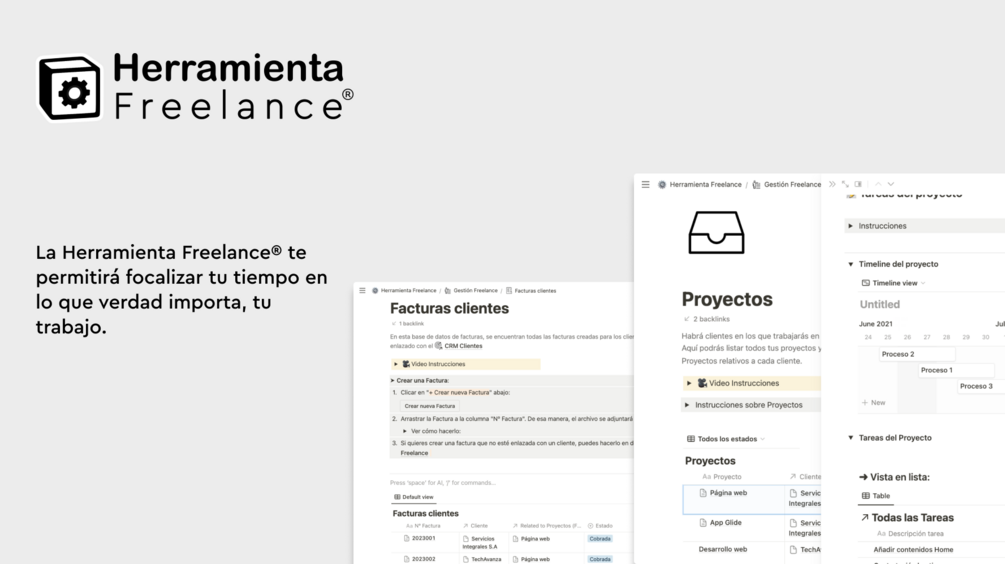Open the Desarrollo web project row
The width and height of the screenshot is (1005, 564).
(x=722, y=549)
